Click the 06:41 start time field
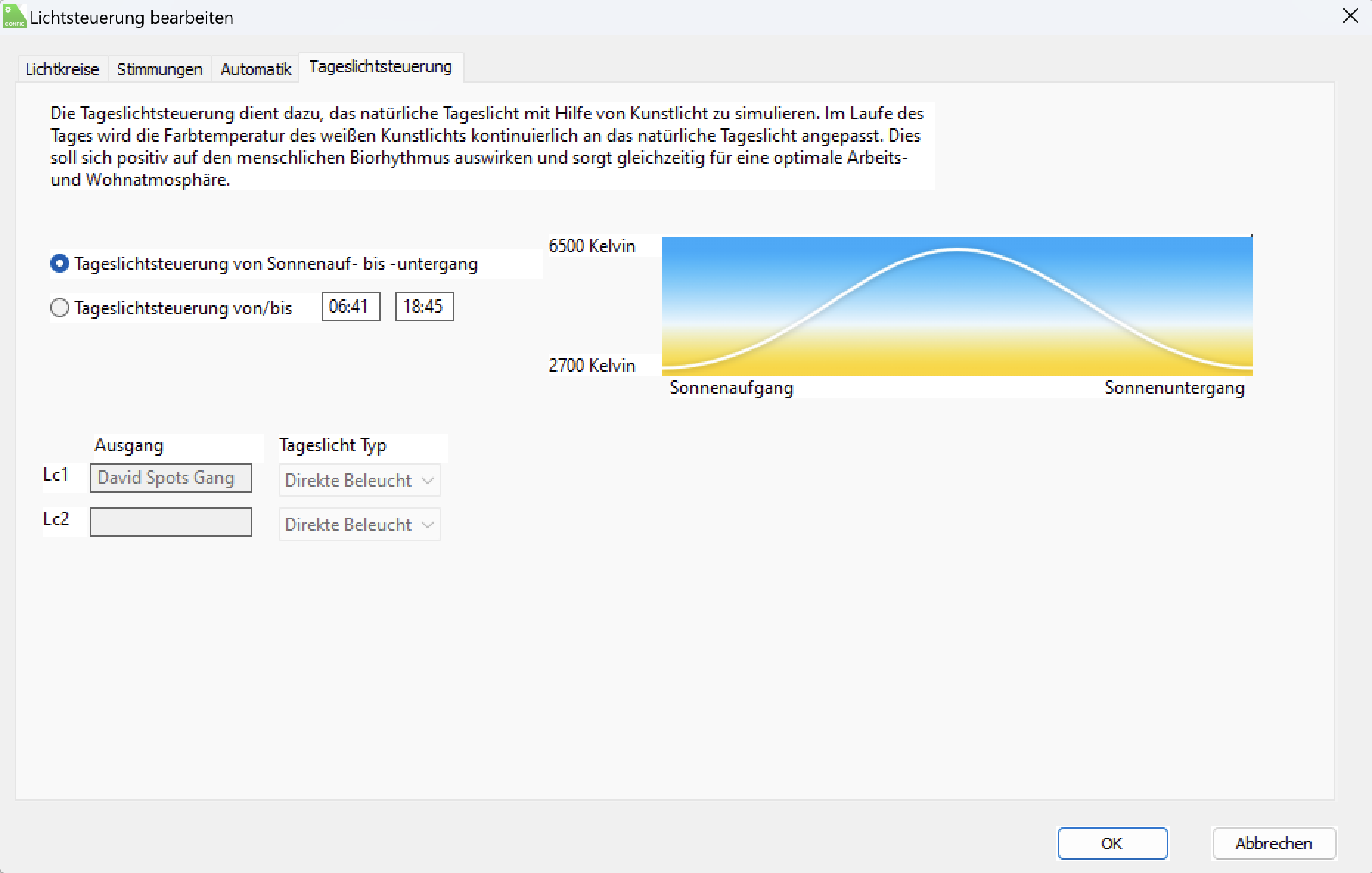Image resolution: width=1372 pixels, height=873 pixels. click(350, 307)
